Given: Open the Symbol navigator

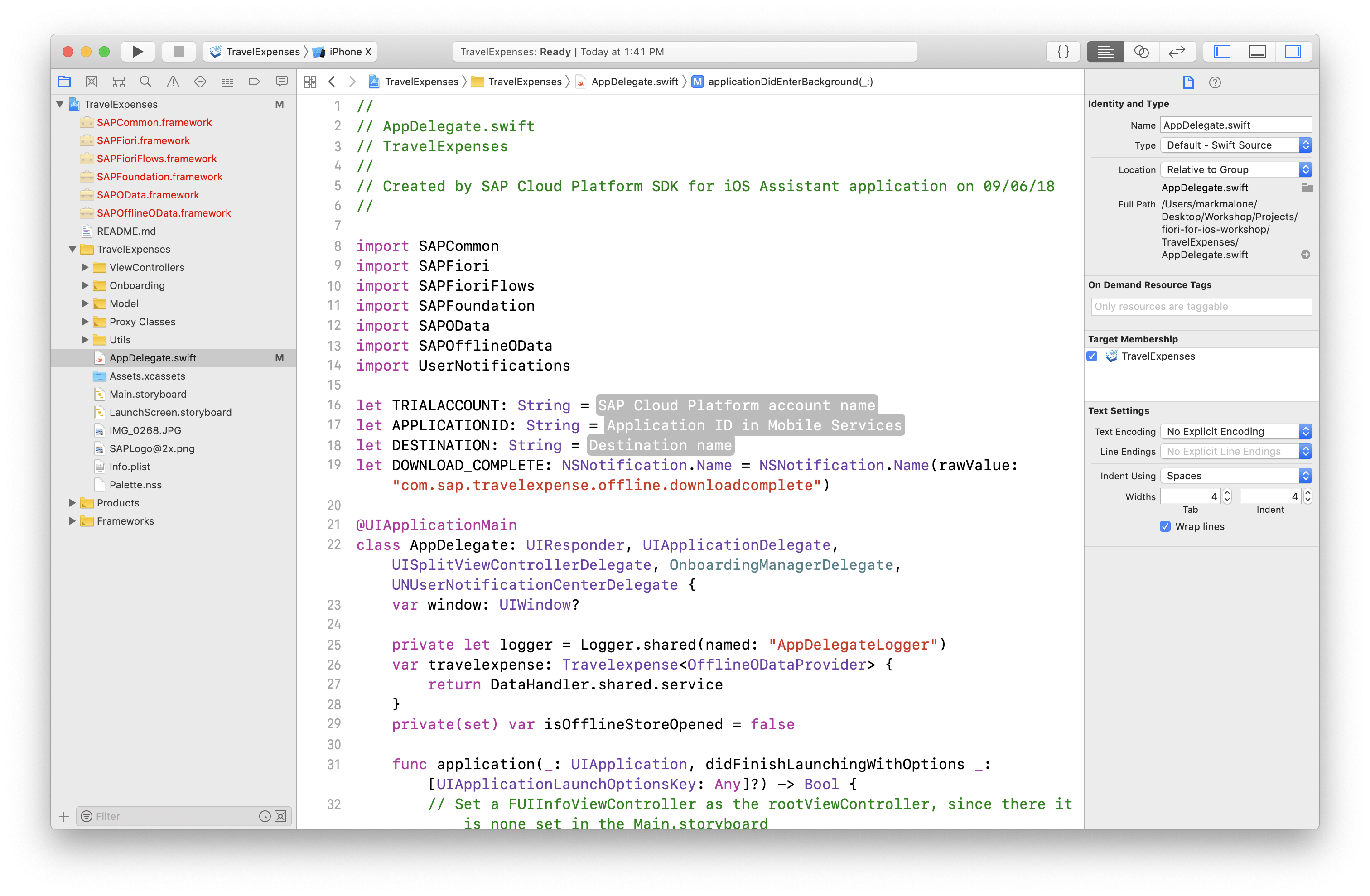Looking at the screenshot, I should pyautogui.click(x=119, y=82).
